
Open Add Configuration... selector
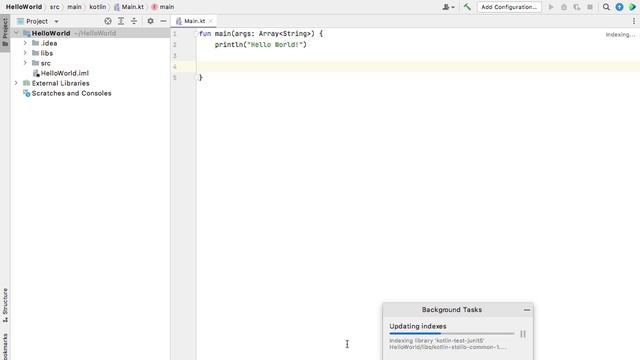(x=509, y=7)
